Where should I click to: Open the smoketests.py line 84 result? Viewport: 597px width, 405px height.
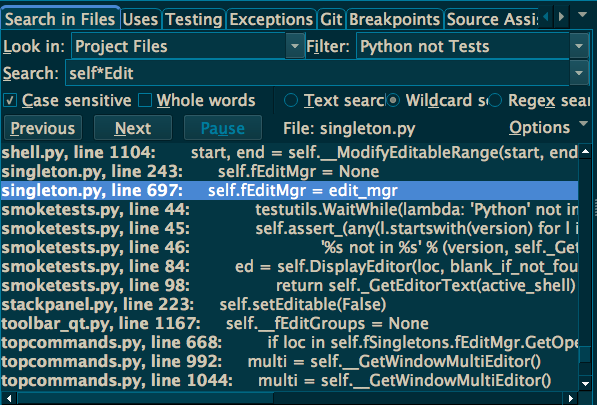289,267
